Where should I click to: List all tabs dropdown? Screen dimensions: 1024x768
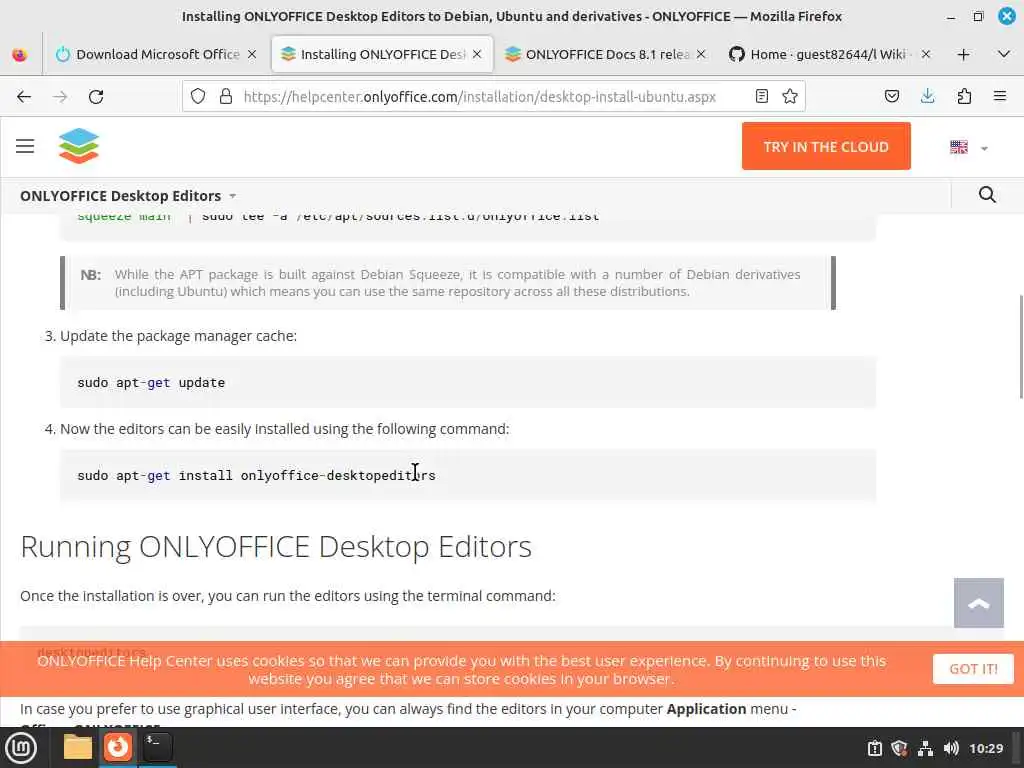[1004, 54]
